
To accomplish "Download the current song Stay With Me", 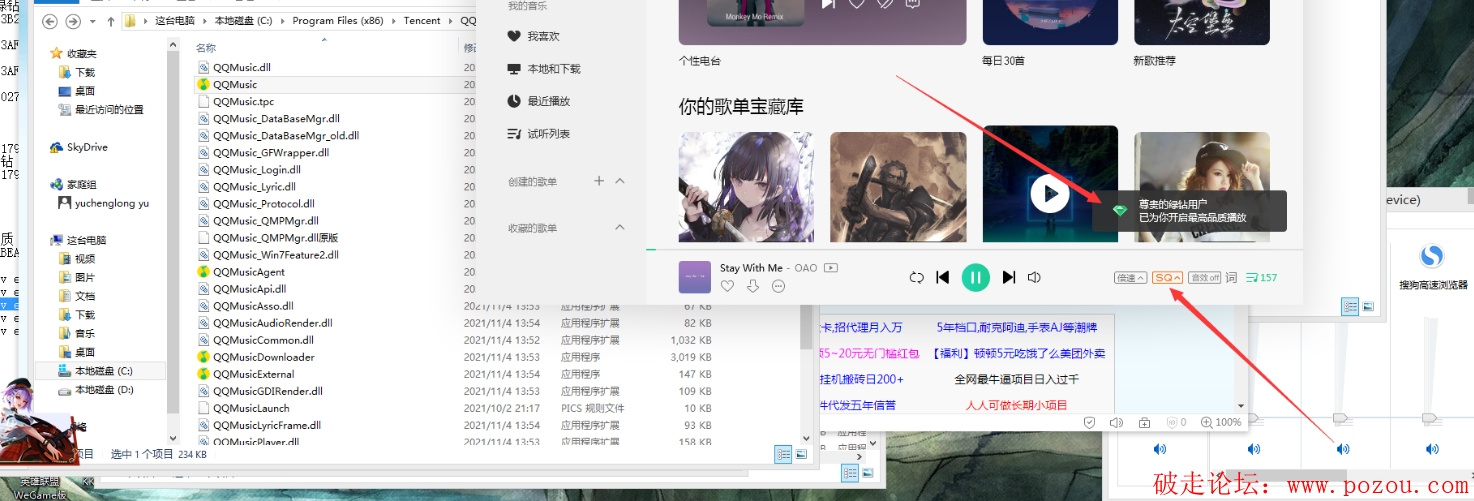I will pyautogui.click(x=753, y=286).
